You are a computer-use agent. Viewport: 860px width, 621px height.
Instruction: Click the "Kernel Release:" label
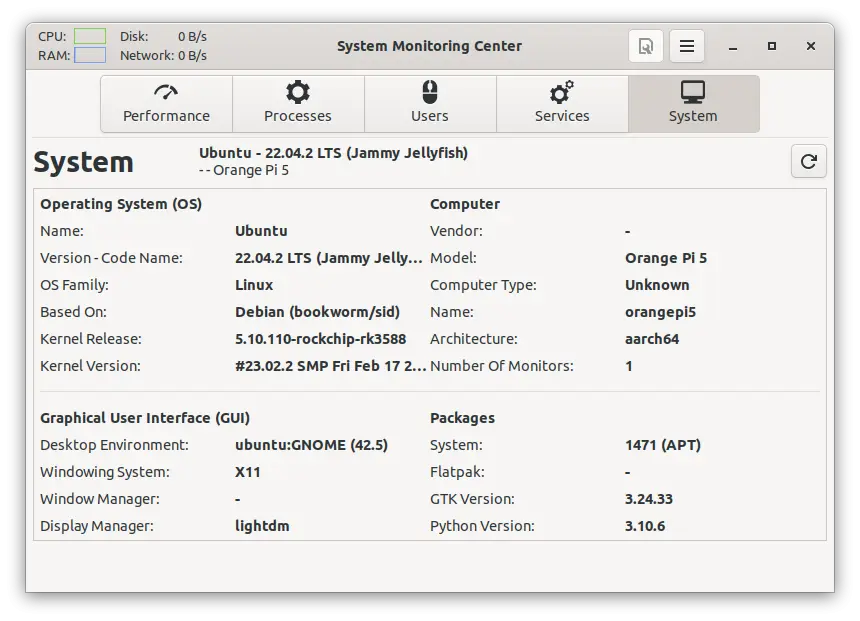(x=91, y=339)
